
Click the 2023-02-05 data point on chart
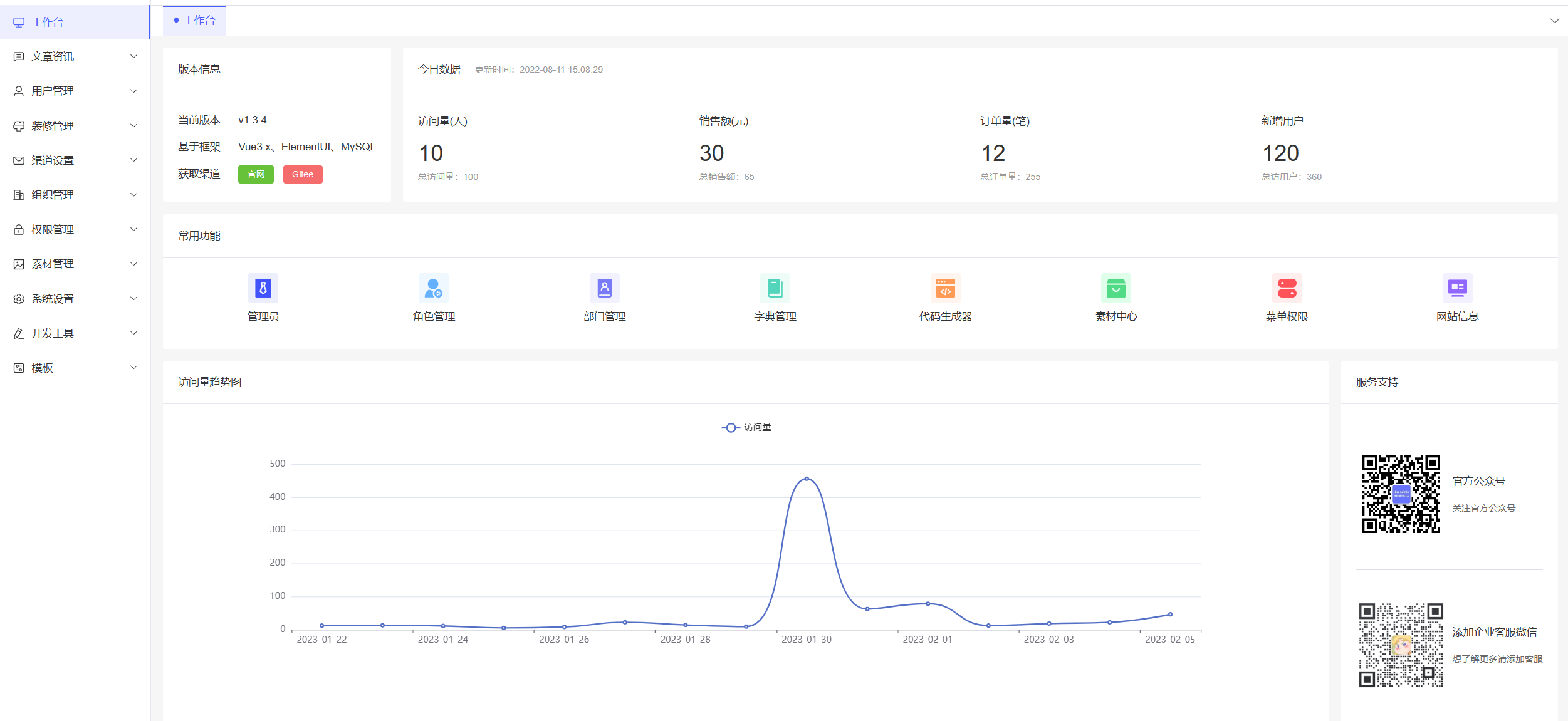(x=1170, y=615)
